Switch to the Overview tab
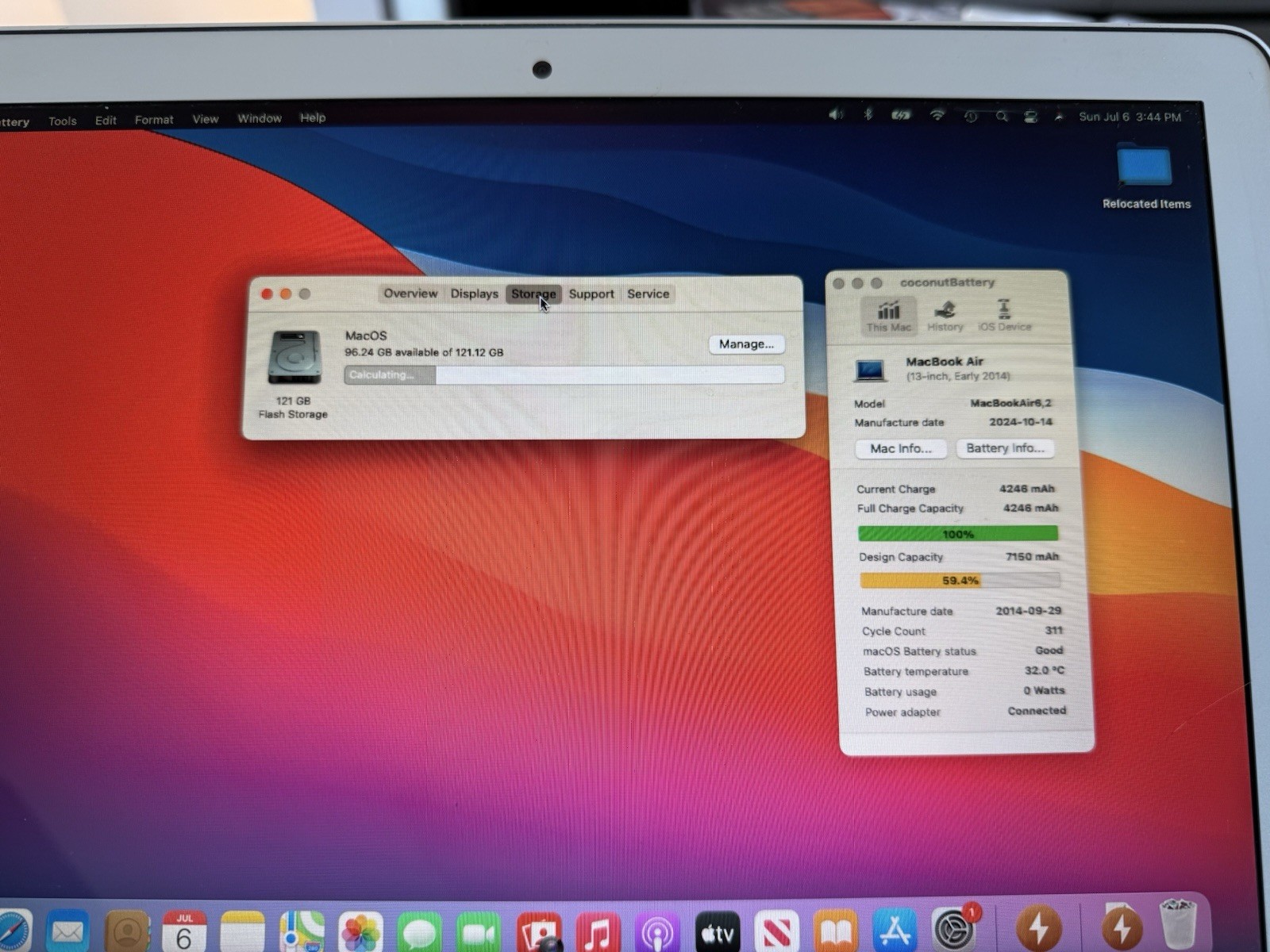This screenshot has height=952, width=1270. pos(410,294)
